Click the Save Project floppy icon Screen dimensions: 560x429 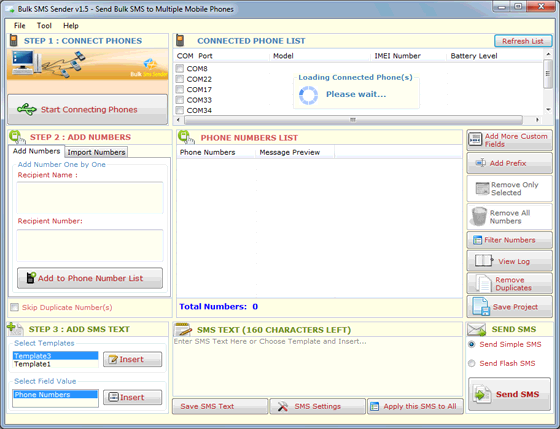(481, 306)
